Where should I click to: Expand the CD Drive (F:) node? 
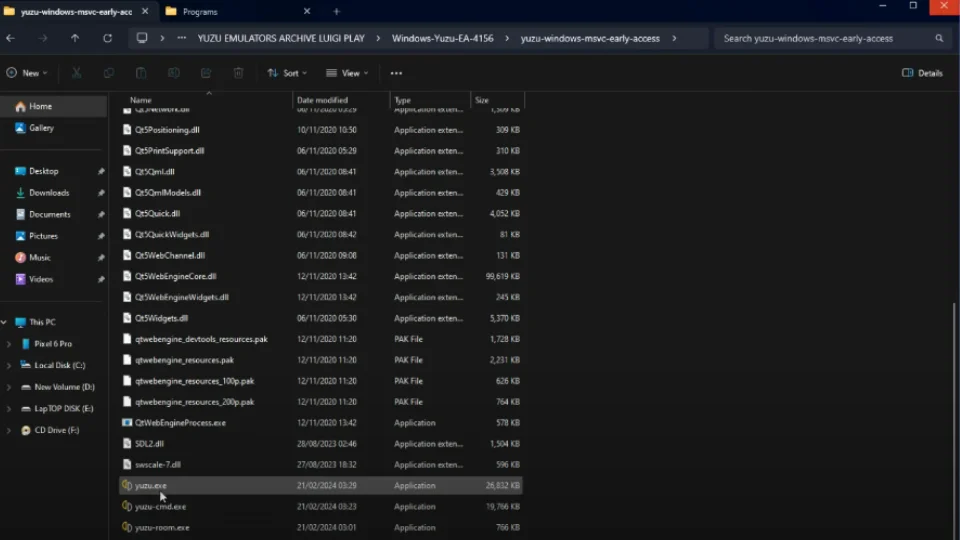click(9, 430)
